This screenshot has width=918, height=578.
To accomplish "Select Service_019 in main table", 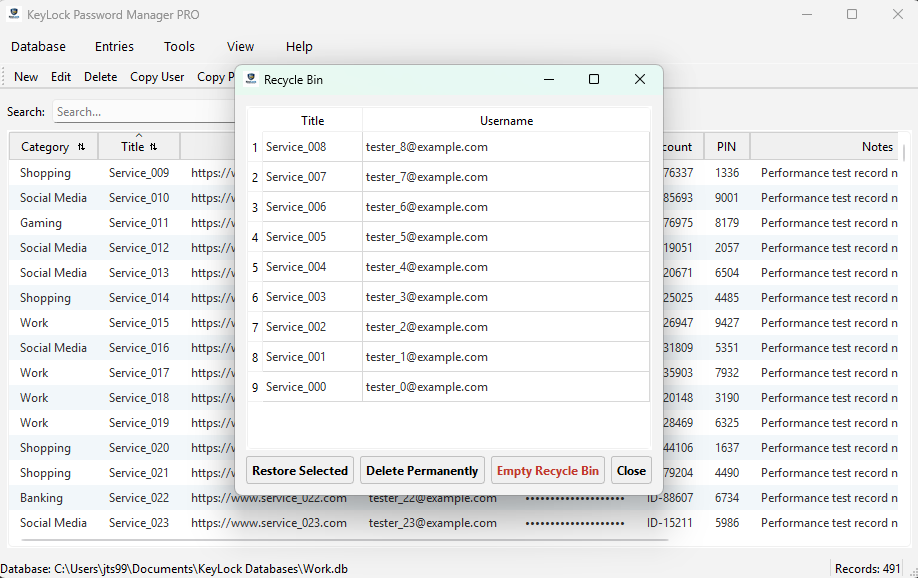I will (139, 423).
